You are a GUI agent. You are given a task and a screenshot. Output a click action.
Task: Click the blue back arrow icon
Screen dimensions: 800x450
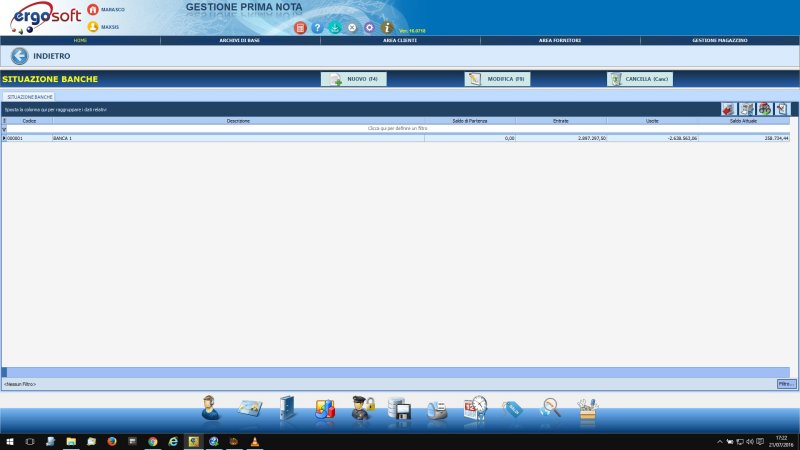pyautogui.click(x=19, y=56)
